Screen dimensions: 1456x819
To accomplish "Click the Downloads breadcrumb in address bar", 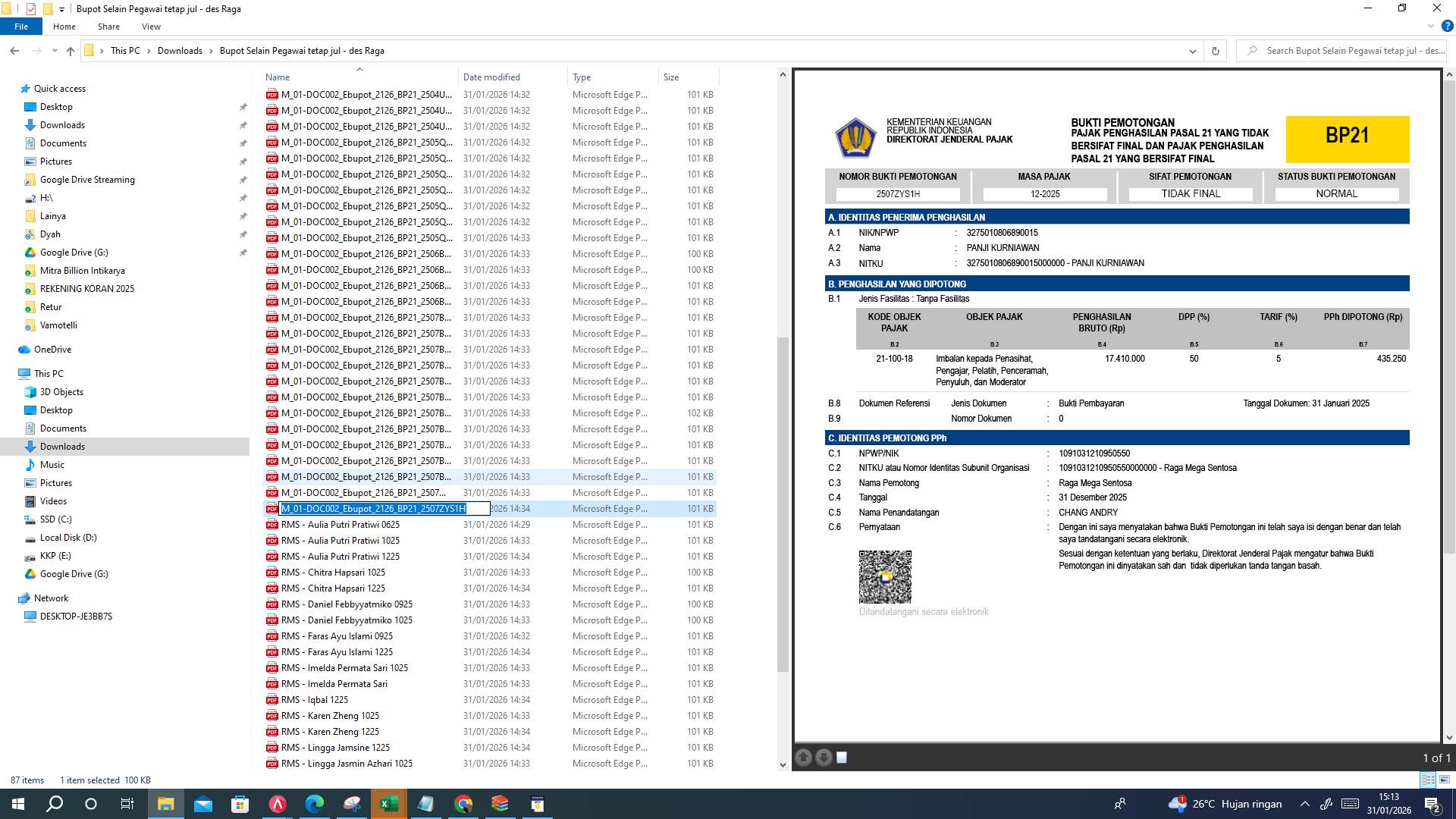I will click(180, 51).
